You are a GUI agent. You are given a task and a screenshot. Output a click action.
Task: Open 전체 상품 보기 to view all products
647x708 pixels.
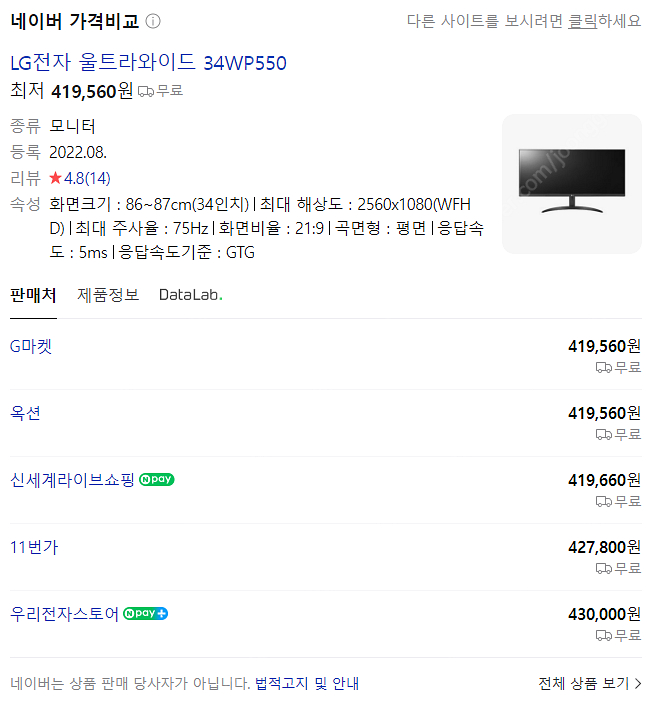point(589,684)
